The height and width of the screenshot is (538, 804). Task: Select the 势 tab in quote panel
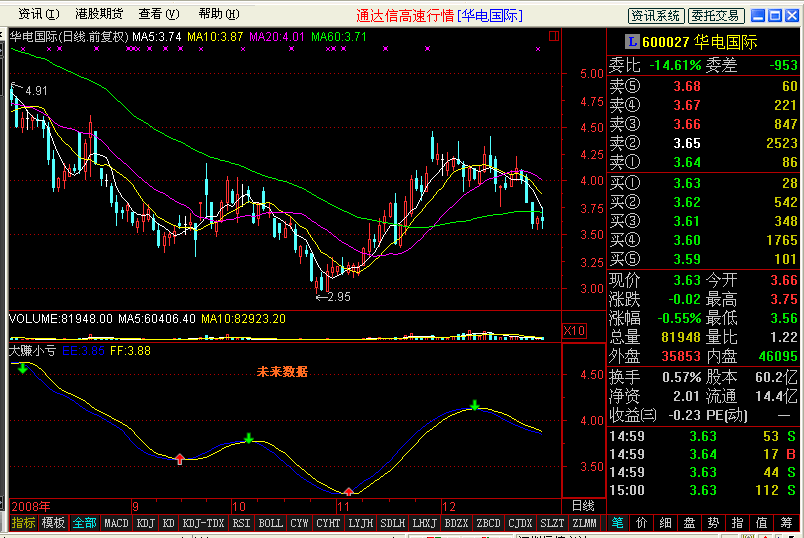pyautogui.click(x=714, y=523)
